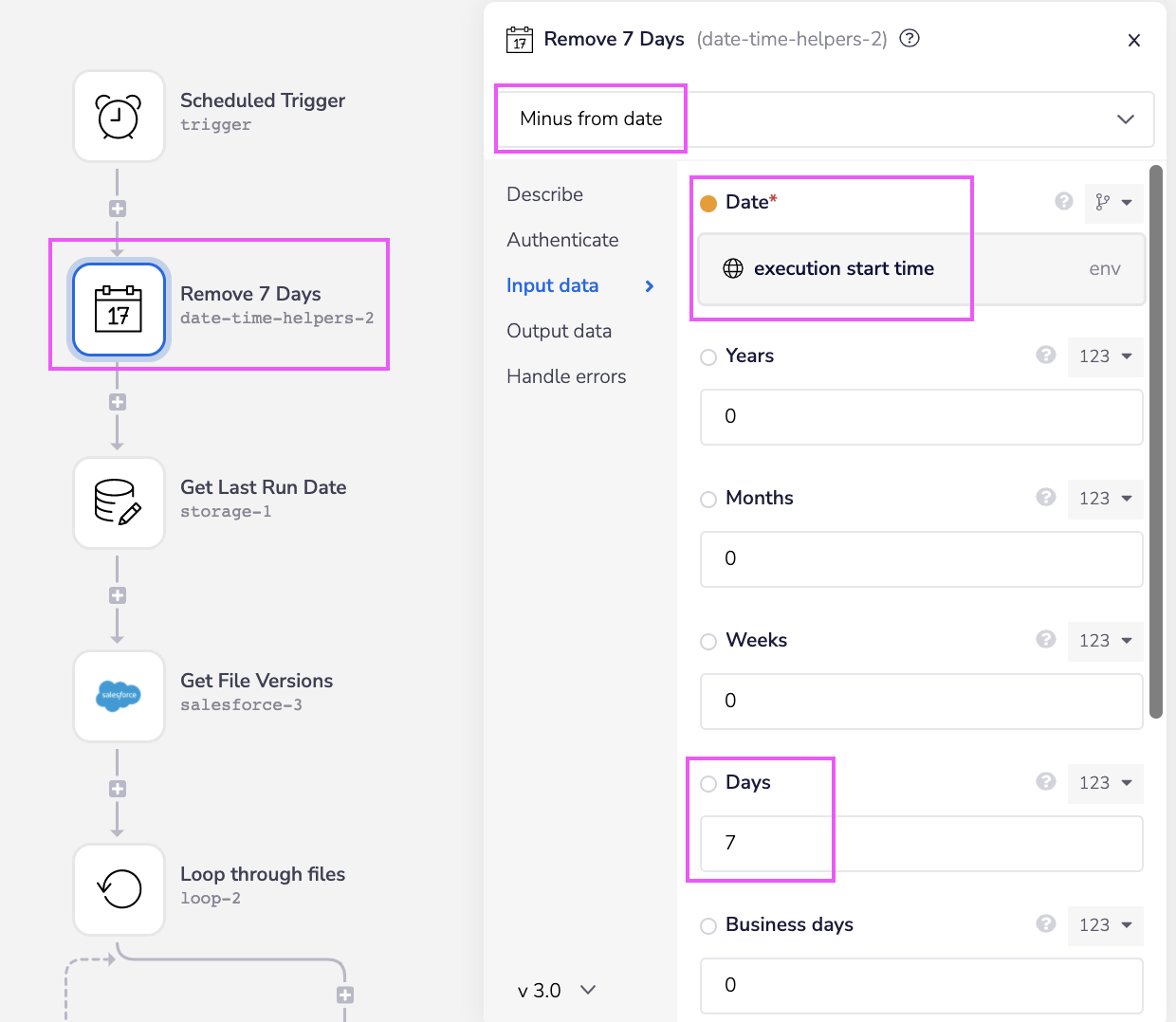The height and width of the screenshot is (1022, 1176).
Task: Toggle the Business days radio circle
Action: tap(708, 926)
